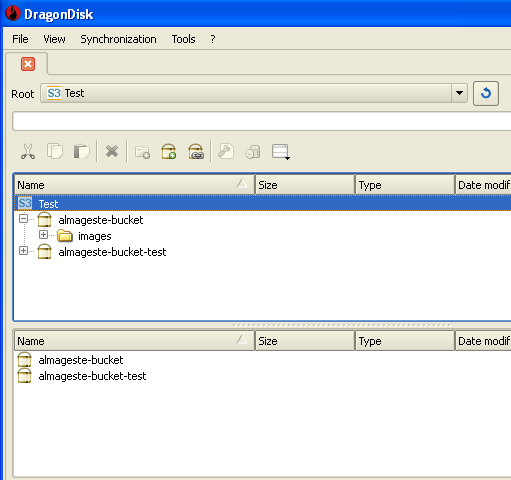Click almageste-bucket-test bucket icon in lower list
This screenshot has width=511, height=480.
pyautogui.click(x=24, y=376)
